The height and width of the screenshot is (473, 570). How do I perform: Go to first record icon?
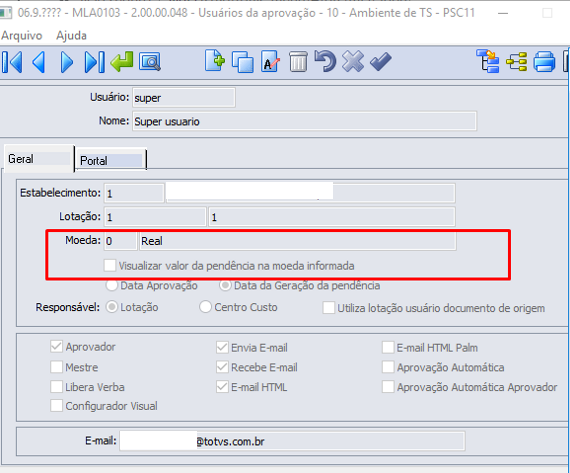click(x=12, y=62)
